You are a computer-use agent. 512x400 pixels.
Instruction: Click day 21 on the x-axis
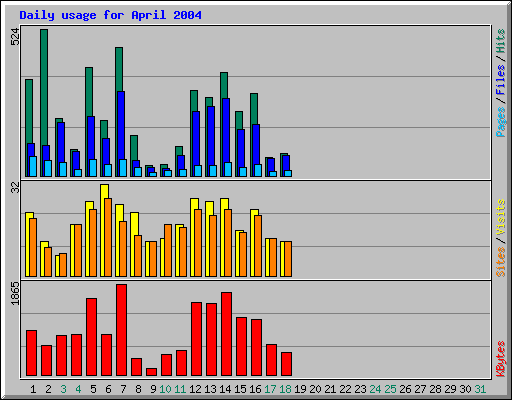[x=330, y=389]
